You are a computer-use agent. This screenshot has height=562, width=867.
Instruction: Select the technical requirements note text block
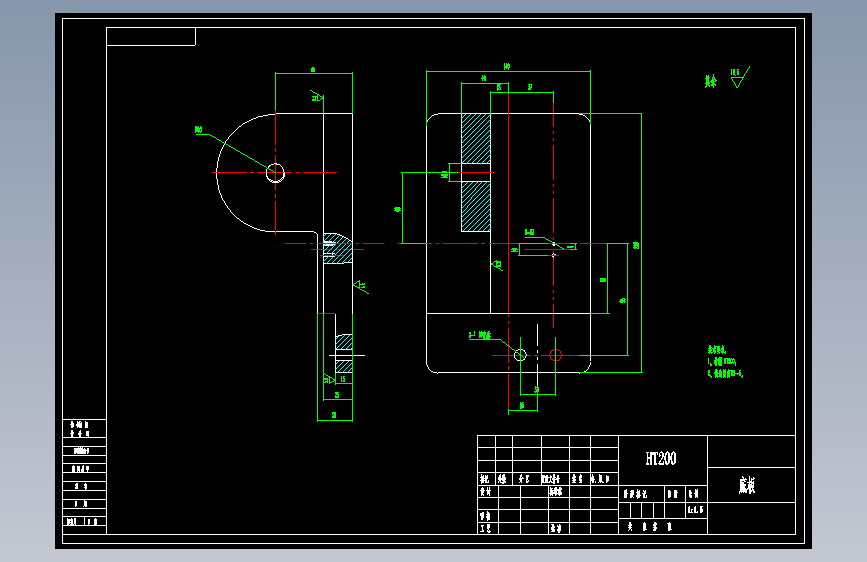pyautogui.click(x=725, y=362)
